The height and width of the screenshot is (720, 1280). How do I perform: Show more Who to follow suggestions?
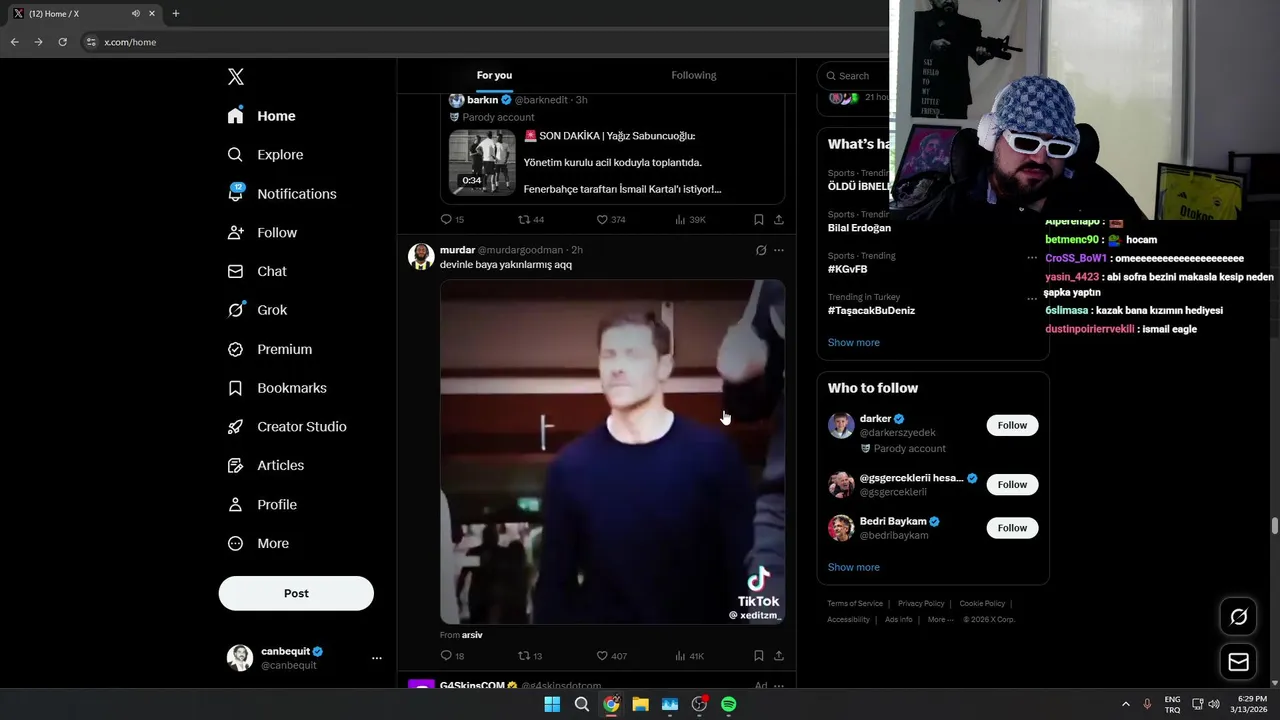tap(853, 567)
